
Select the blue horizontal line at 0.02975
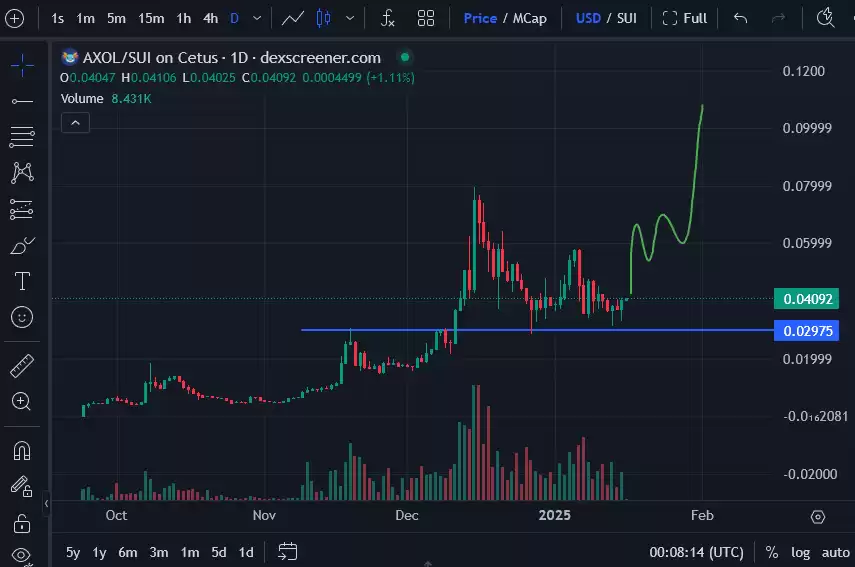click(537, 330)
